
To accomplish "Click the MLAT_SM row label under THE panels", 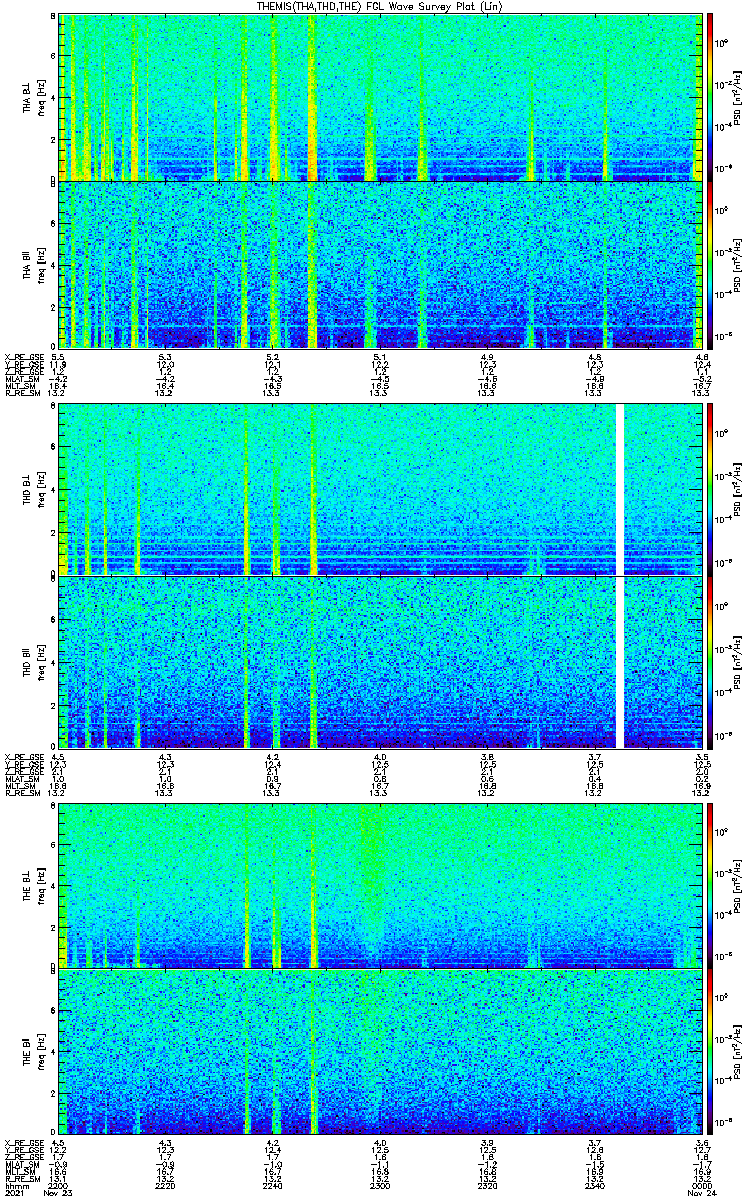I will click(20, 1166).
